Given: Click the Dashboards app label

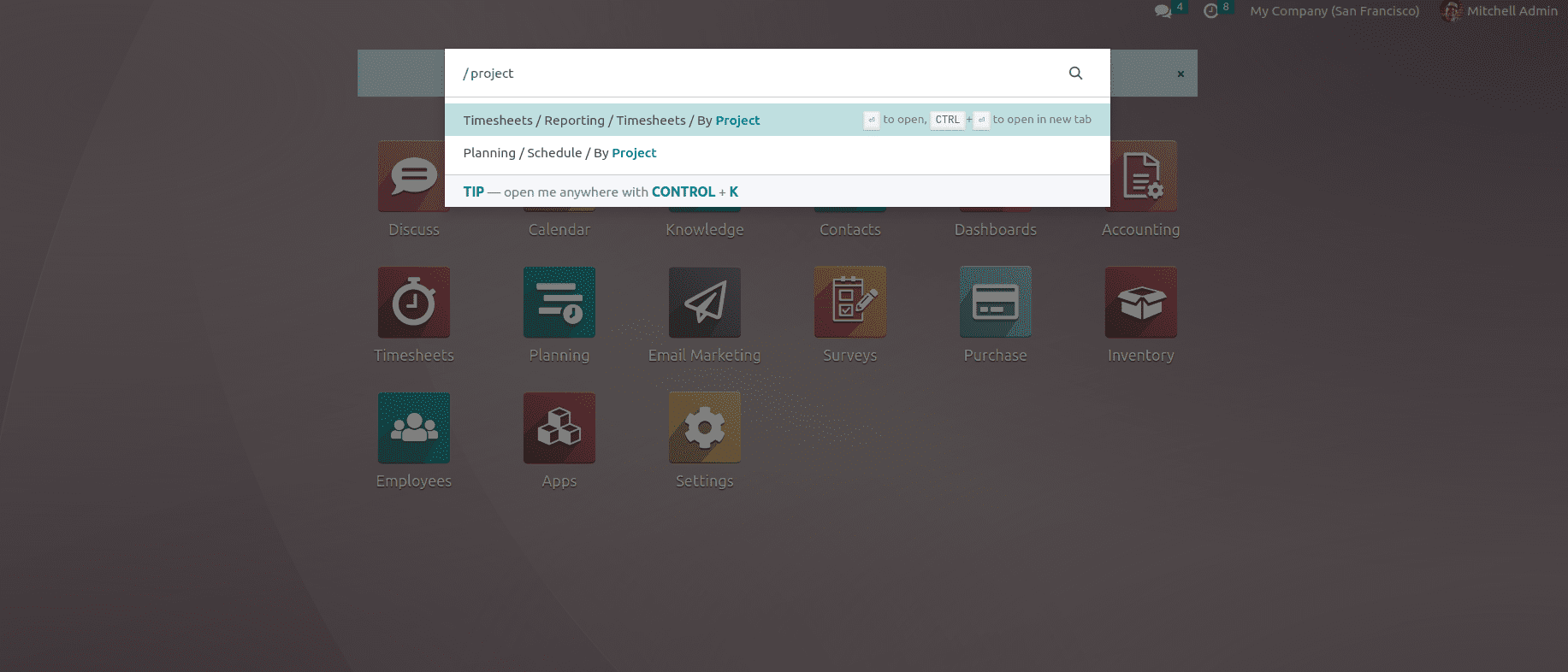Looking at the screenshot, I should tap(996, 229).
